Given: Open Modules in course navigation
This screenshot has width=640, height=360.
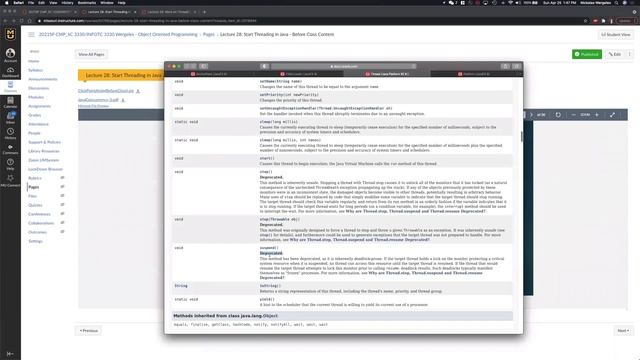Looking at the screenshot, I should point(36,97).
